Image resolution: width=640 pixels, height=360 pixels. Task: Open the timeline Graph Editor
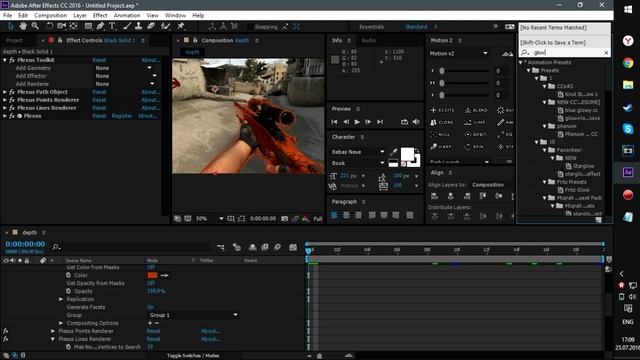[293, 247]
